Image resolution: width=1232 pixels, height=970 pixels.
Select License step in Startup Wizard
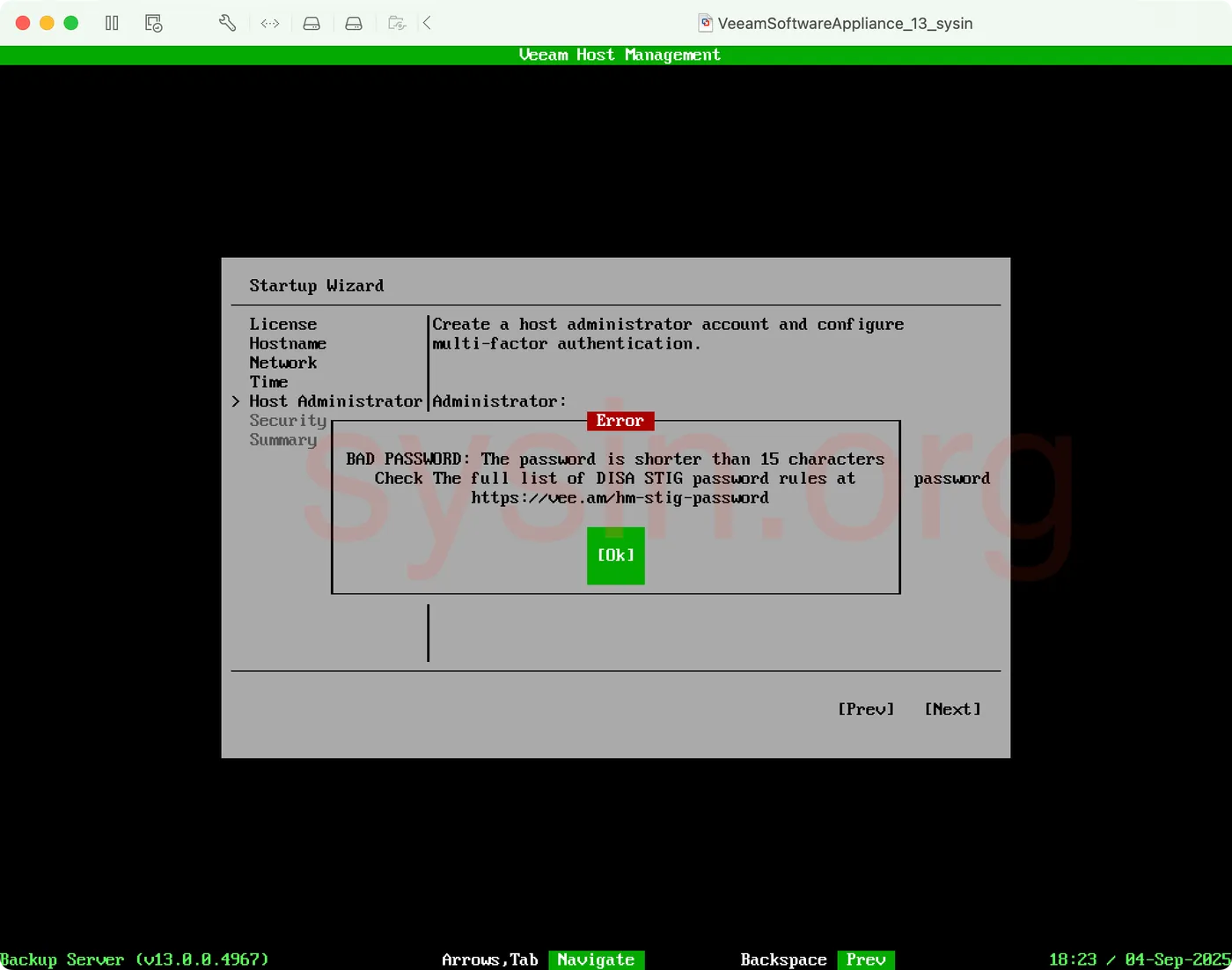click(x=282, y=324)
